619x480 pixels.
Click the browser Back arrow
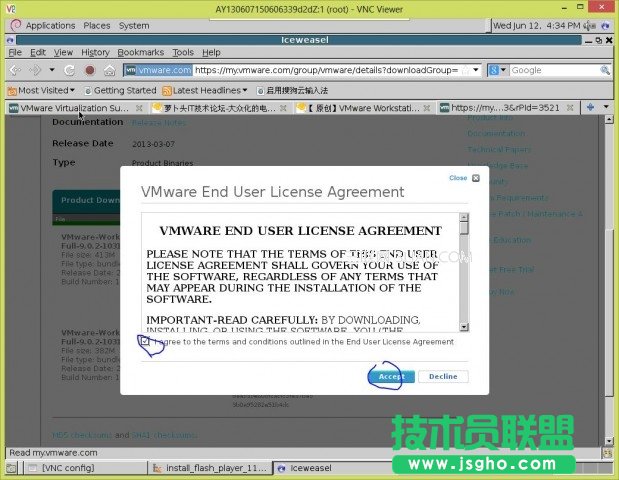tap(15, 70)
